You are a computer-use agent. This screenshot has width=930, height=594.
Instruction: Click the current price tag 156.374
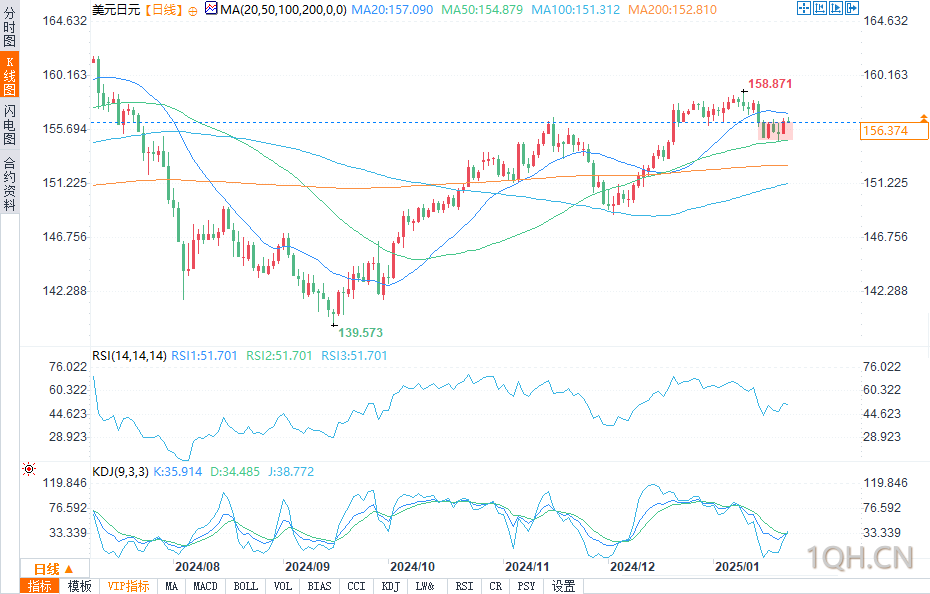[x=894, y=131]
